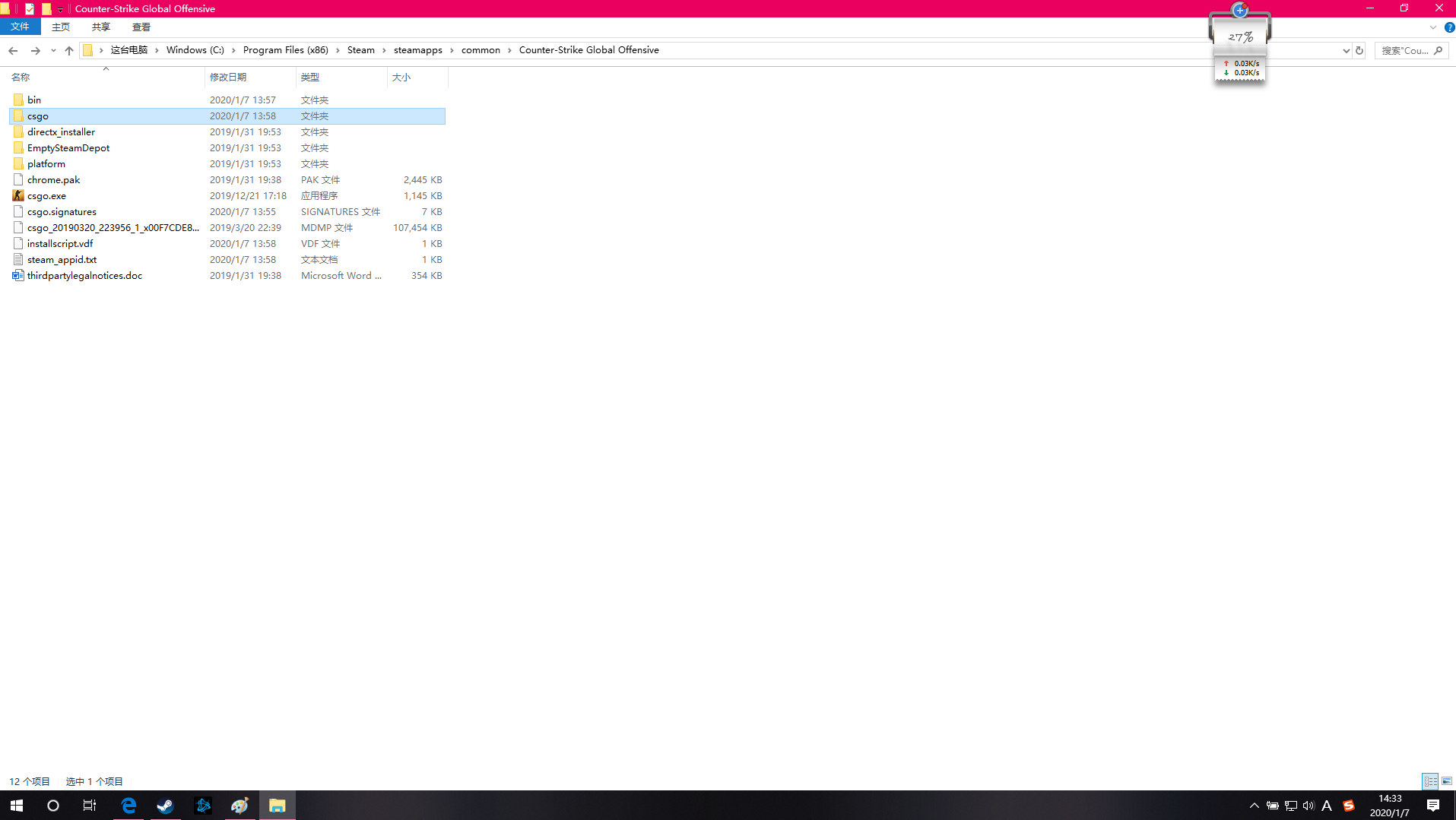Select the csgo.exe application icon
Screen dimensions: 1456x820
point(18,195)
